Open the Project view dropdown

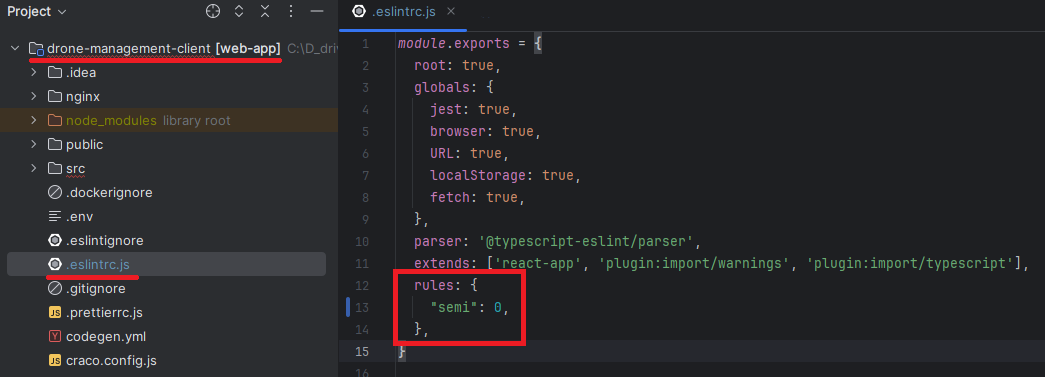click(37, 11)
